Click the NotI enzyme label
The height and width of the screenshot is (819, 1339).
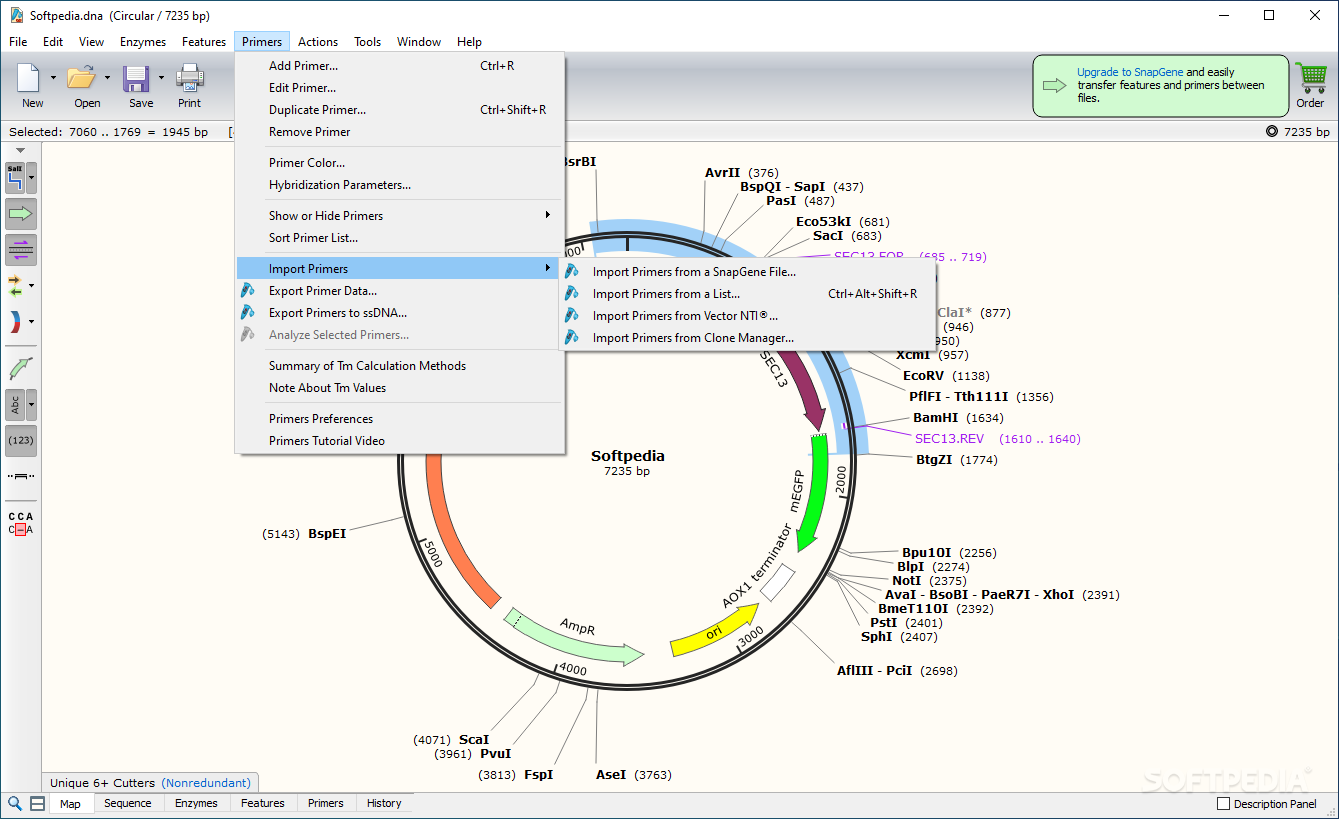[907, 581]
